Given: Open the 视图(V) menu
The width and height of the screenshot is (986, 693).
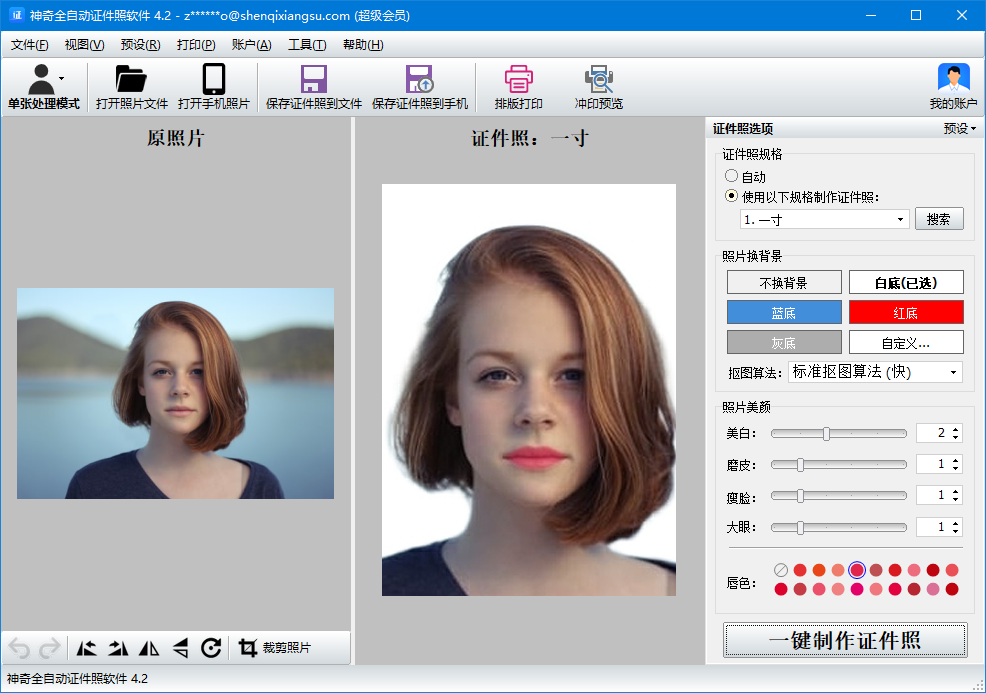Looking at the screenshot, I should (84, 45).
